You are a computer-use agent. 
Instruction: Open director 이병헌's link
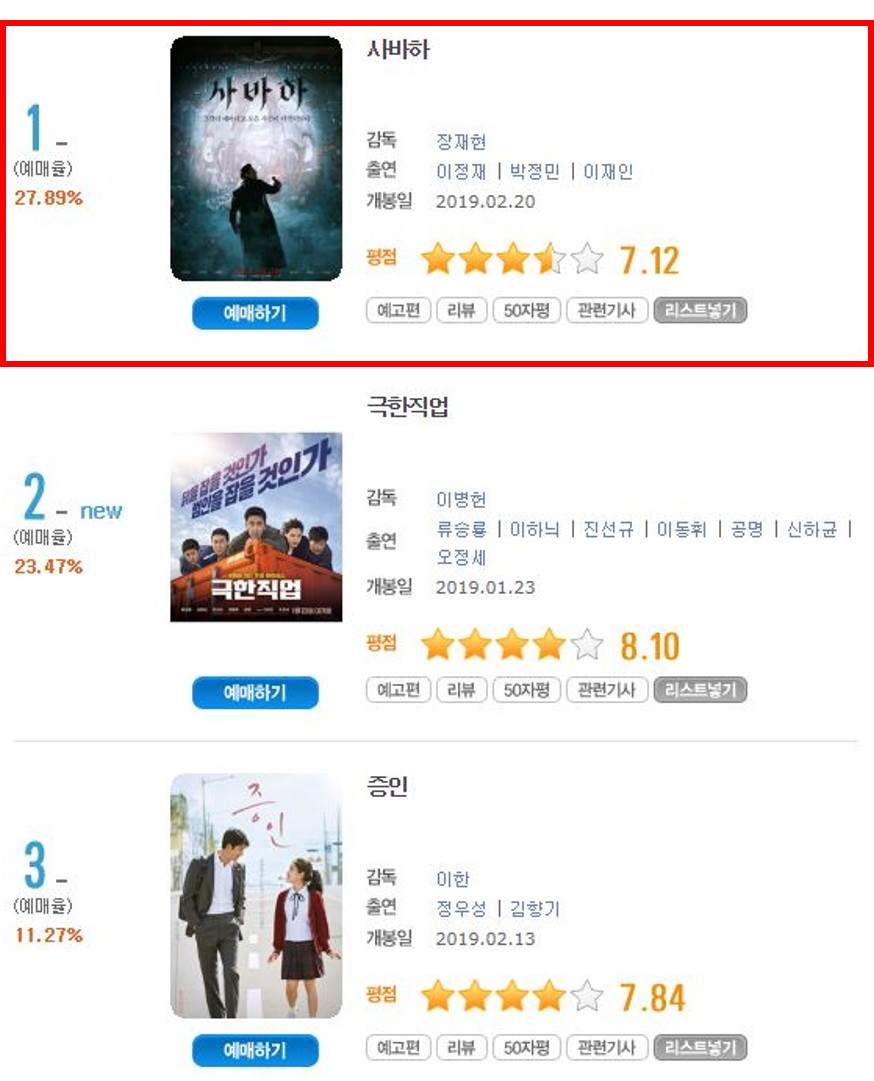click(461, 499)
